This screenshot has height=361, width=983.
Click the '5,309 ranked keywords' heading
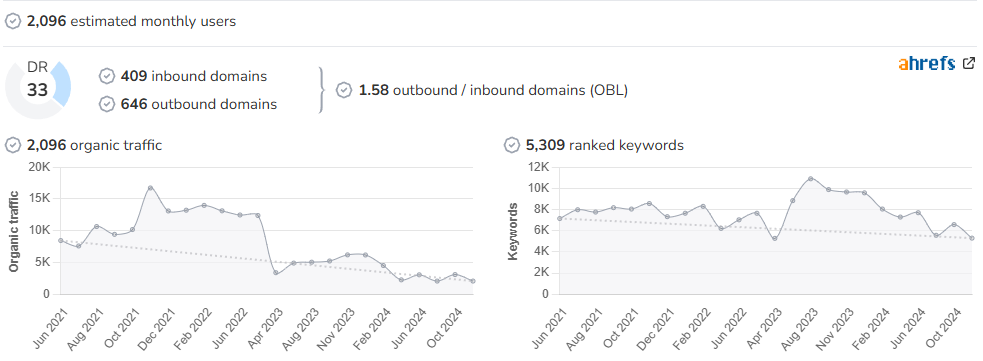(605, 145)
